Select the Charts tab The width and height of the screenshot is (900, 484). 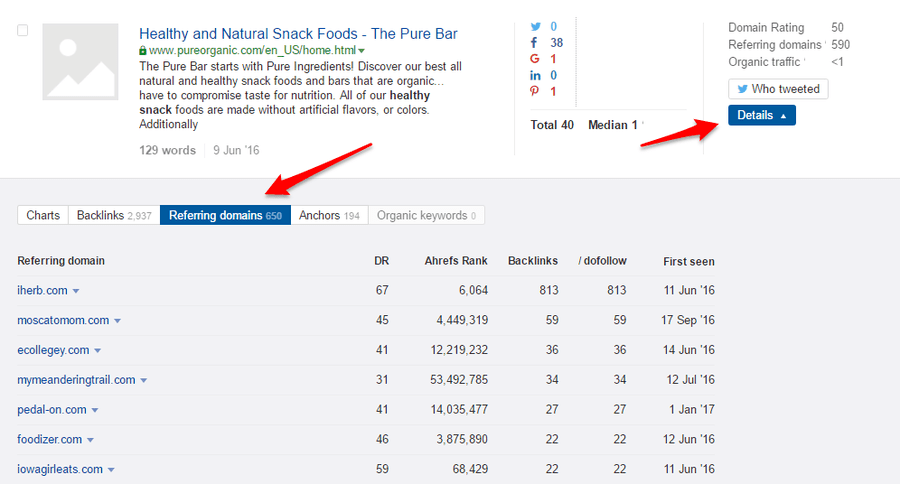[43, 215]
